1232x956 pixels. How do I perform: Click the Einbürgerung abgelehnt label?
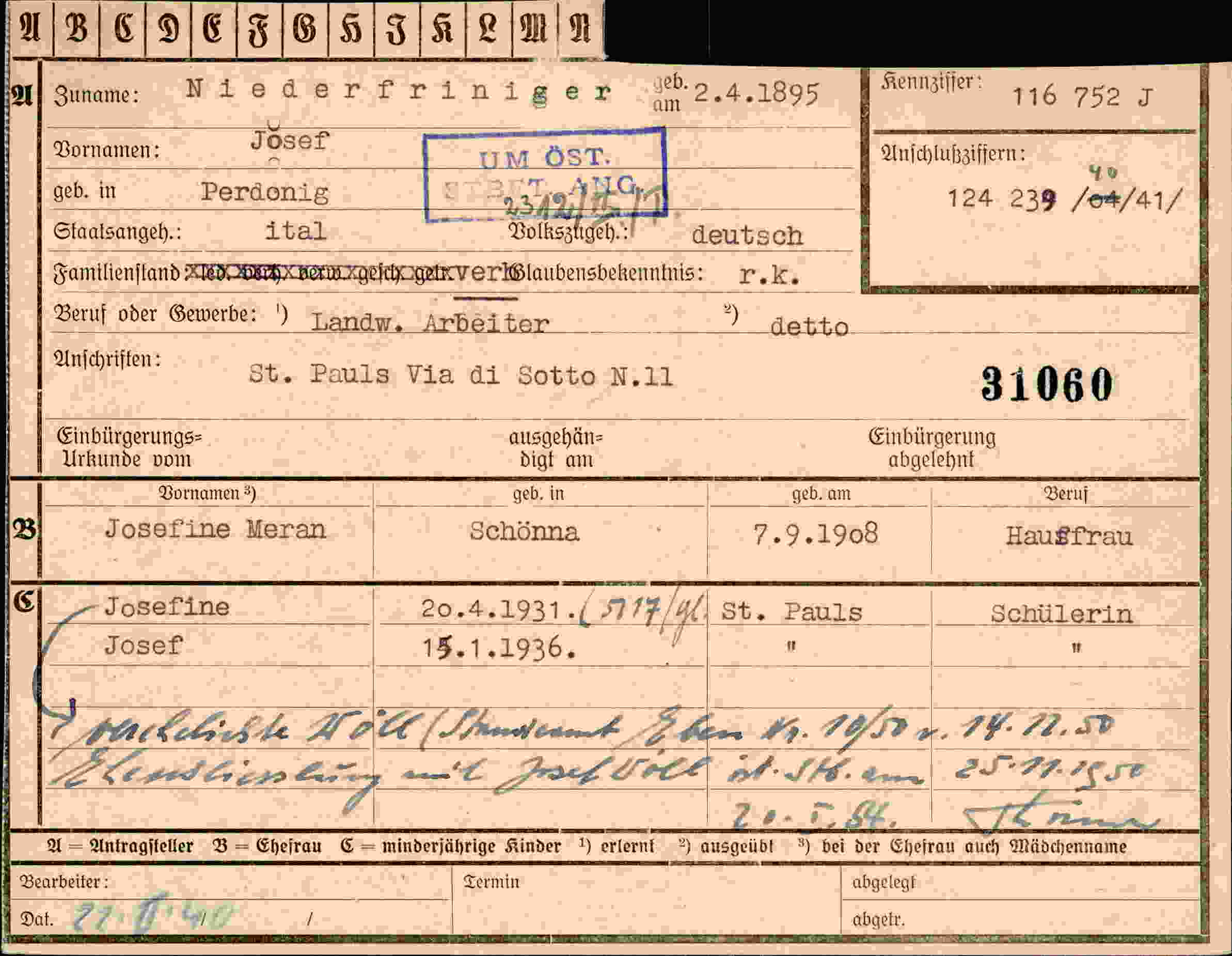pyautogui.click(x=932, y=448)
